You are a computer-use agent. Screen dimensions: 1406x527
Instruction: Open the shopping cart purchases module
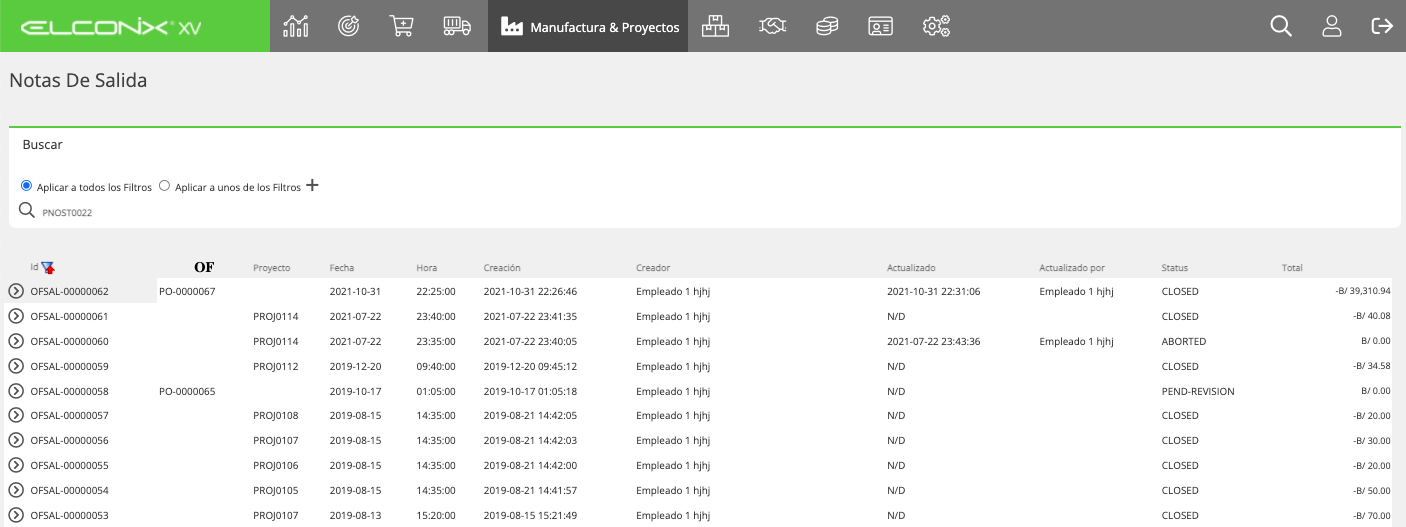(401, 26)
